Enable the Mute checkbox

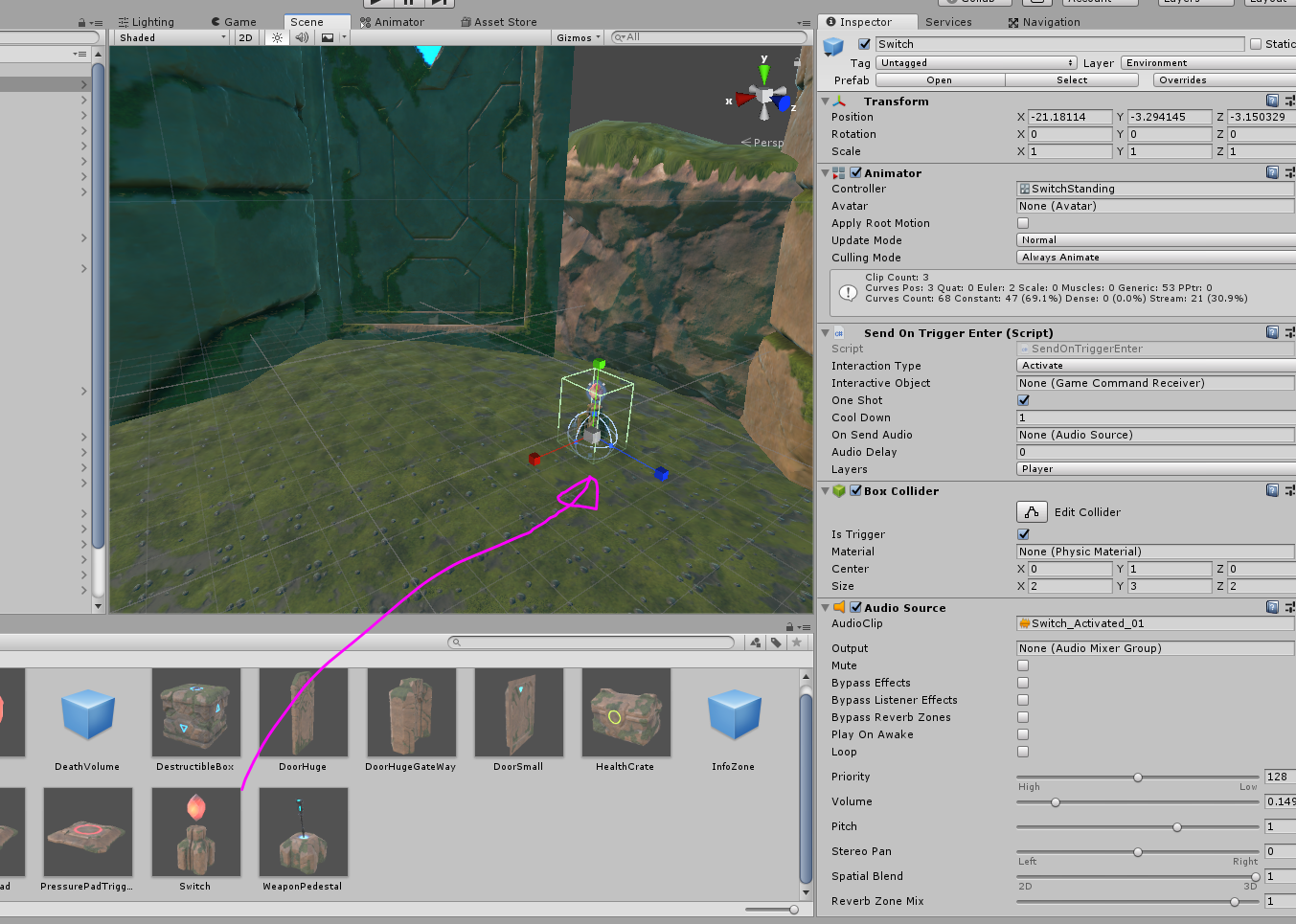pos(1023,665)
